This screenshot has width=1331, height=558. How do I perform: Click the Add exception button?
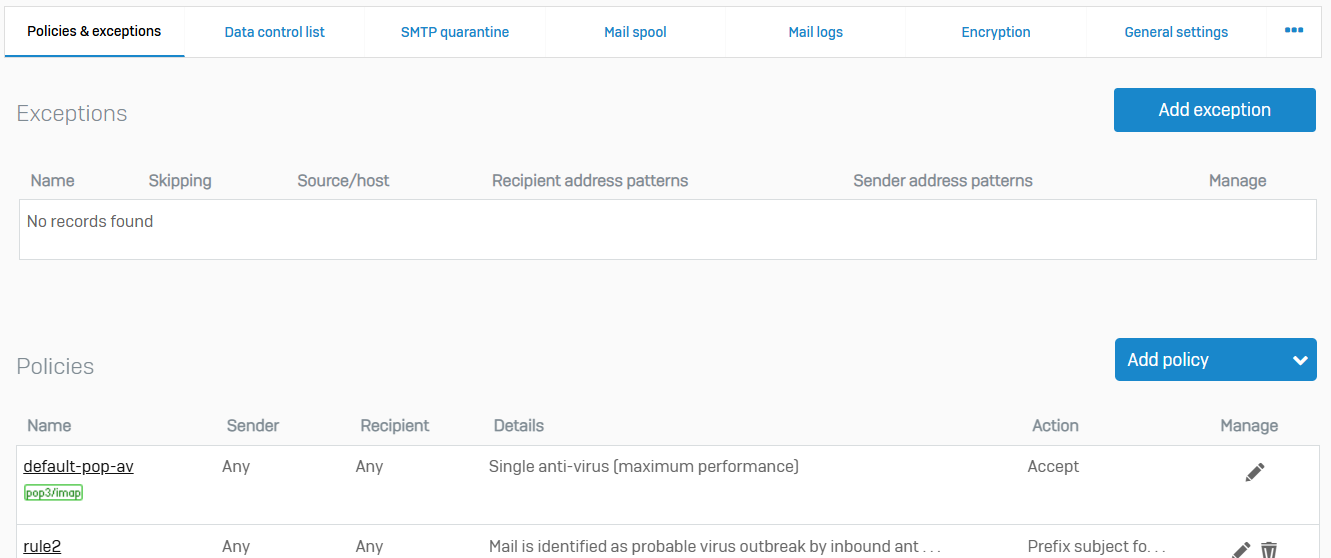point(1214,110)
